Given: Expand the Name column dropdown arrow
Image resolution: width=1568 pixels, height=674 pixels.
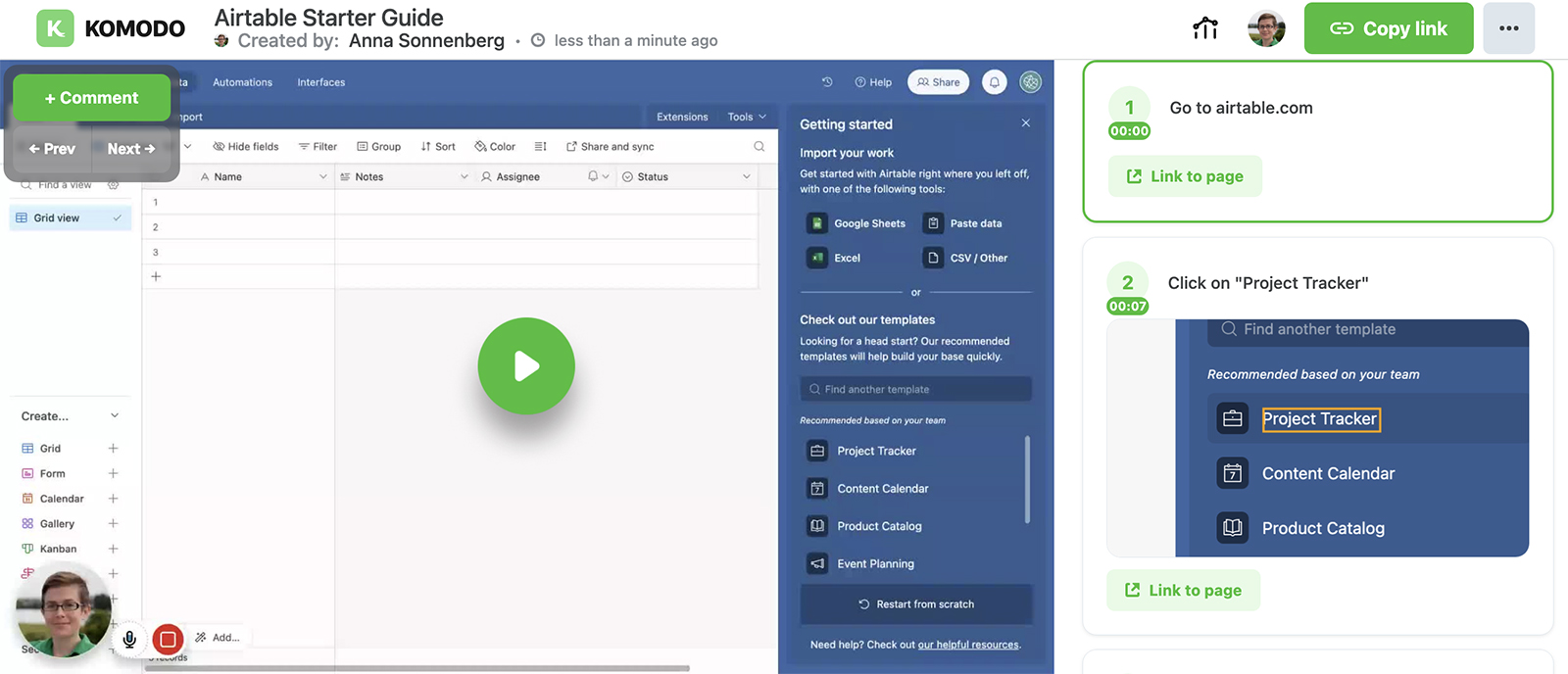Looking at the screenshot, I should [322, 177].
